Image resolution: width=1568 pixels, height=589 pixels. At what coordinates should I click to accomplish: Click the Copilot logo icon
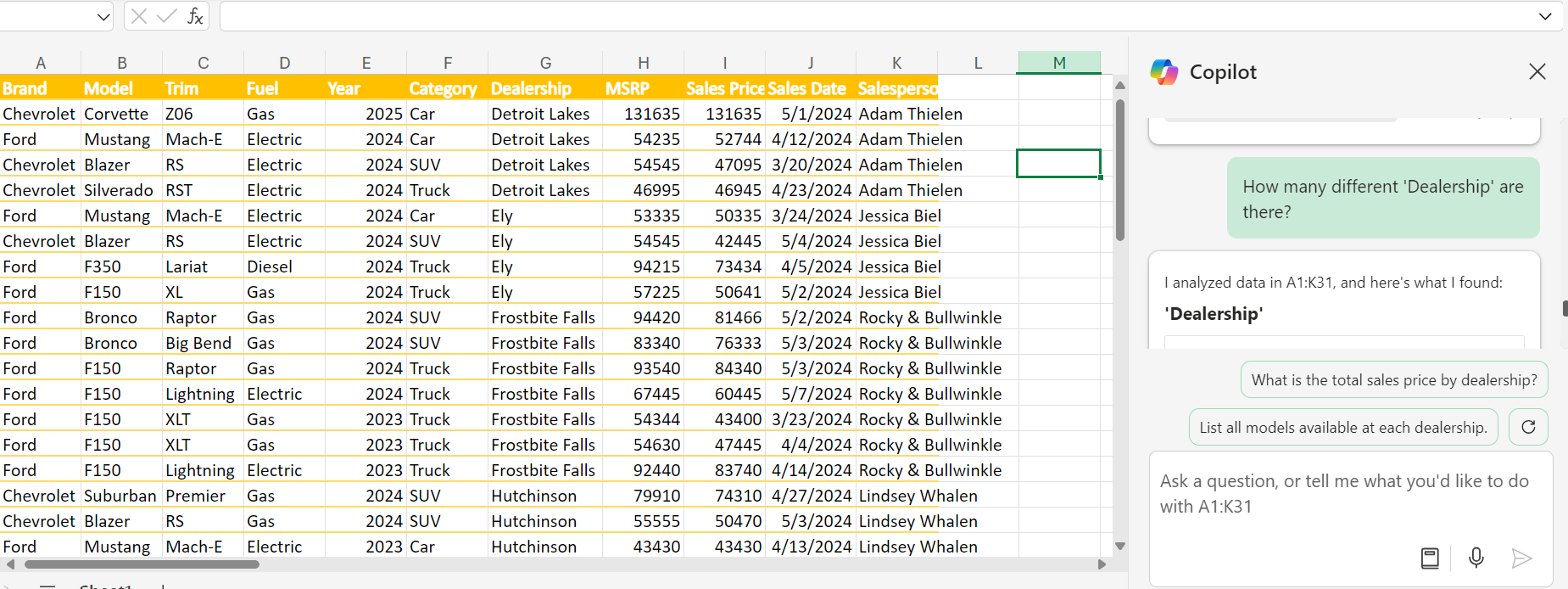coord(1163,72)
